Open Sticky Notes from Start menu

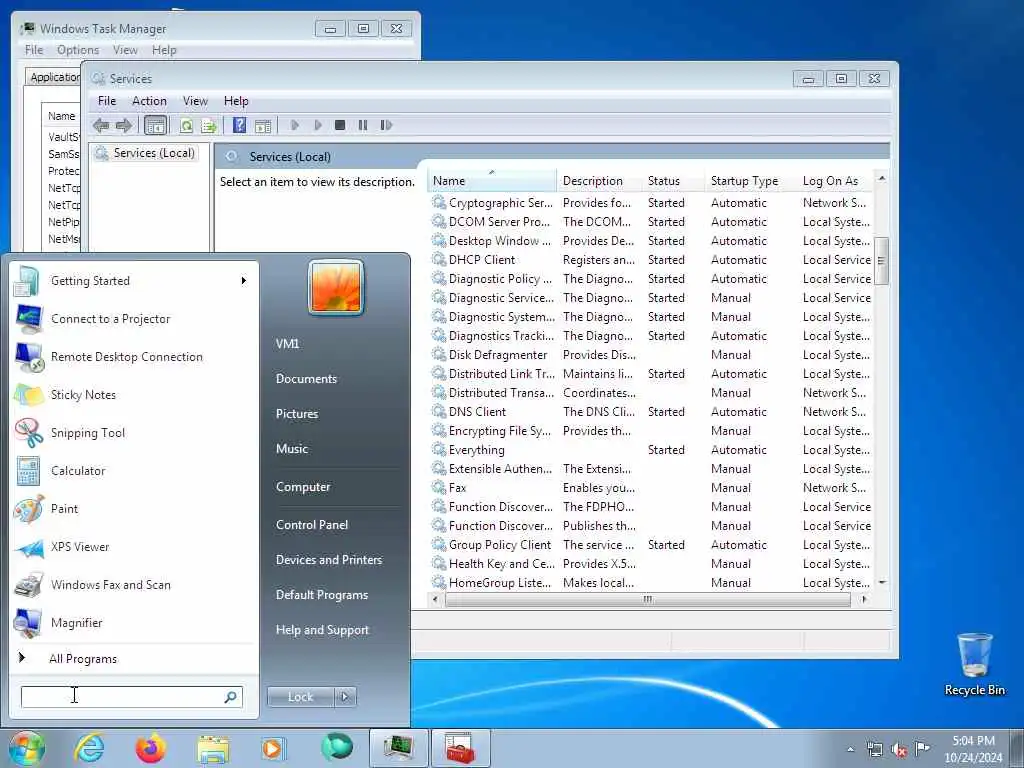coord(134,395)
